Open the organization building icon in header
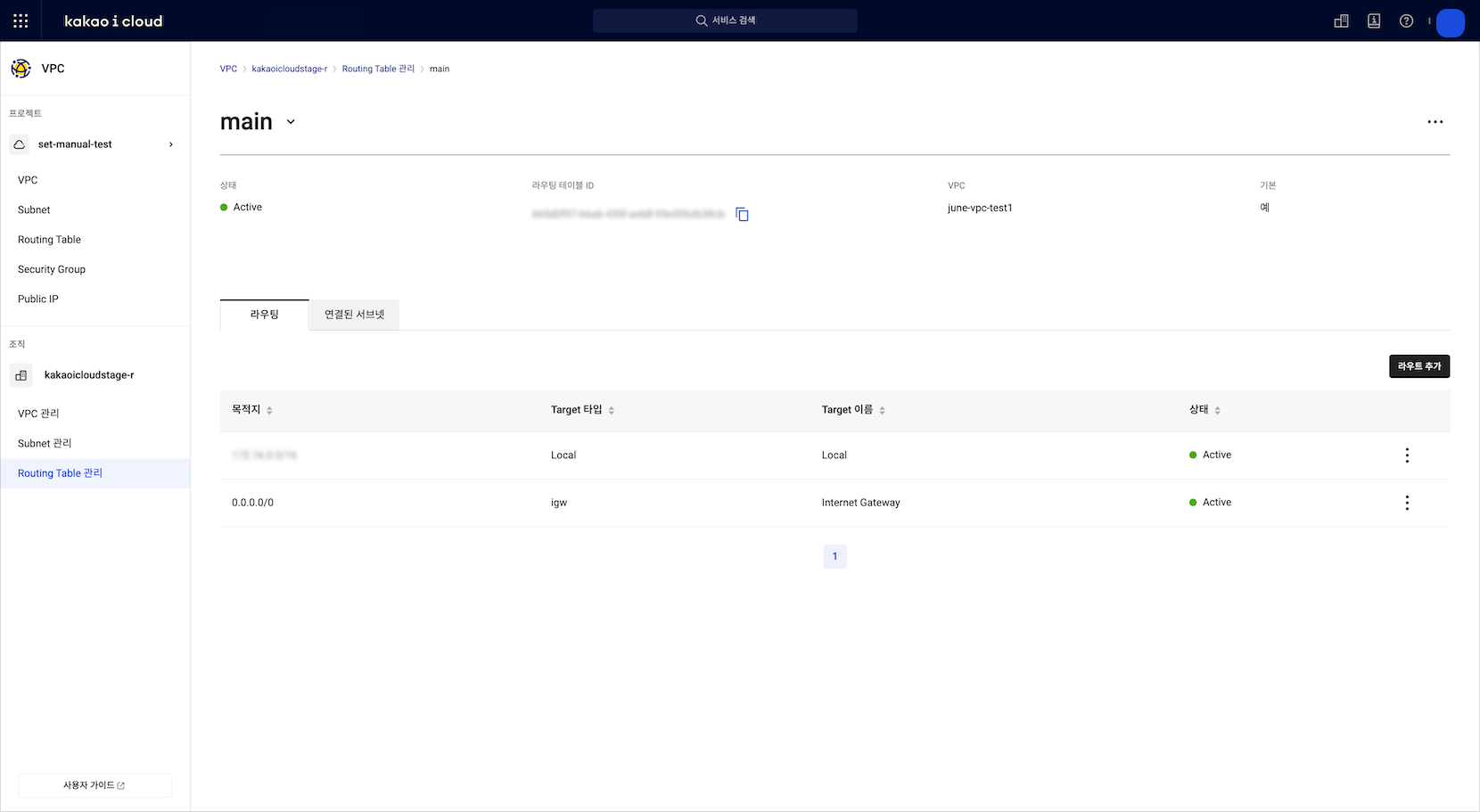 pyautogui.click(x=1341, y=21)
